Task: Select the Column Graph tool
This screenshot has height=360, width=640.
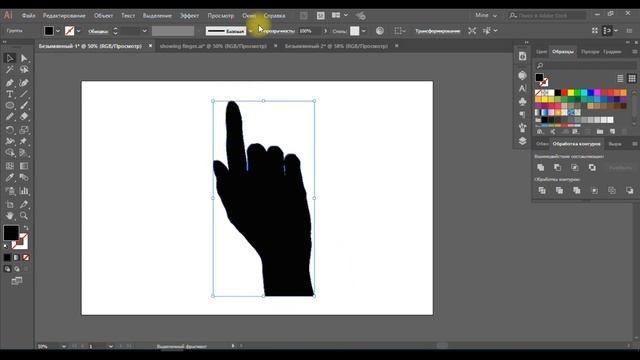Action: click(x=24, y=191)
